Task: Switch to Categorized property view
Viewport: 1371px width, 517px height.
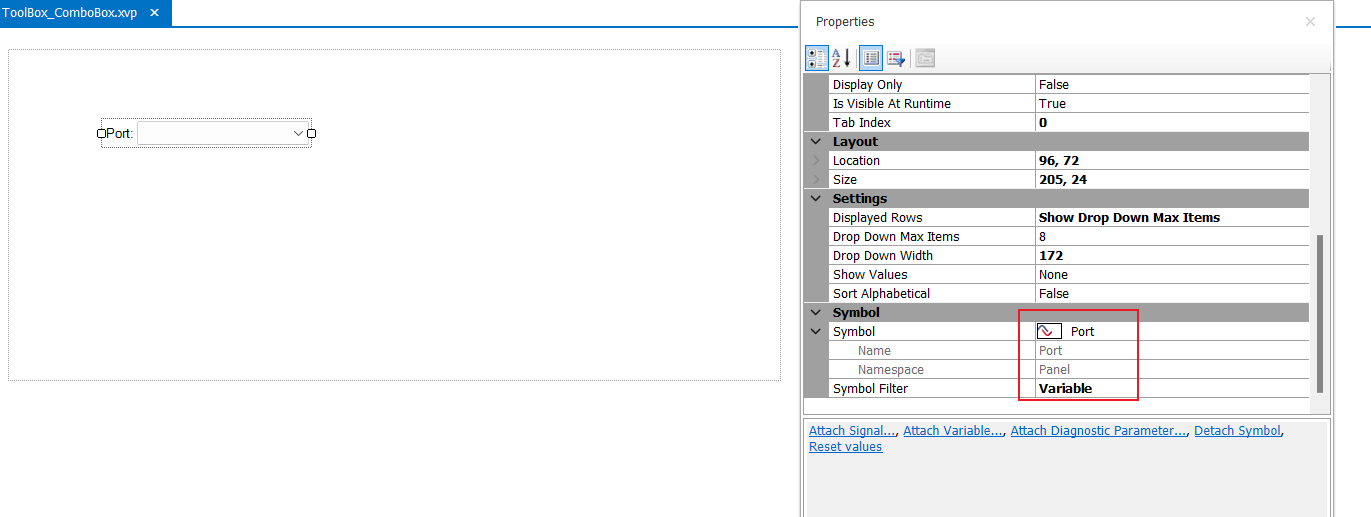Action: click(817, 58)
